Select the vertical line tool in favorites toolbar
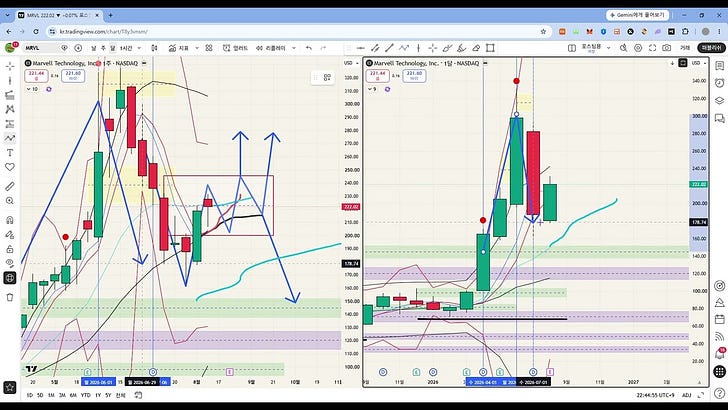 (418, 48)
